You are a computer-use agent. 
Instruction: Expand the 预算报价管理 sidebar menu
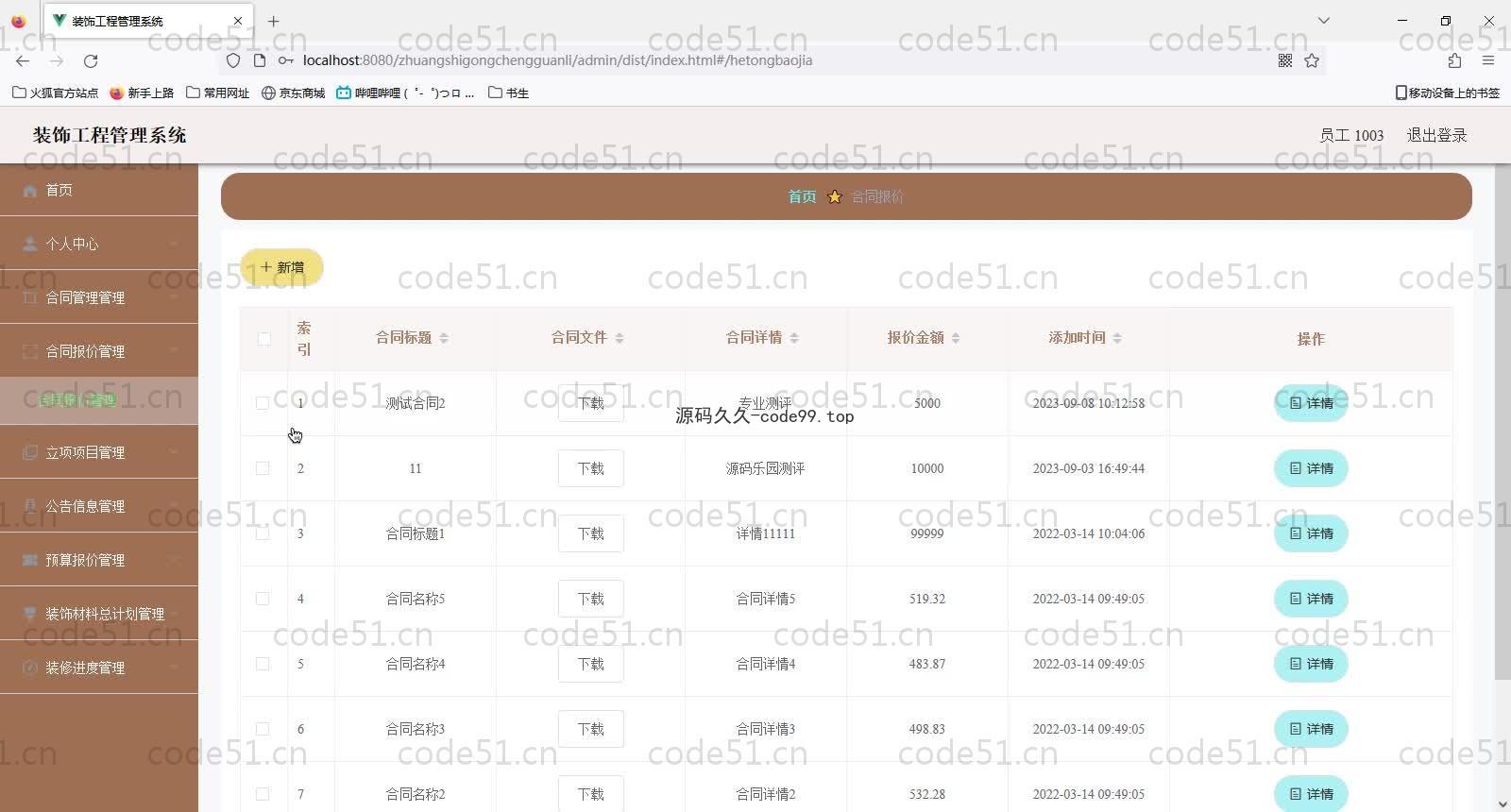(99, 560)
